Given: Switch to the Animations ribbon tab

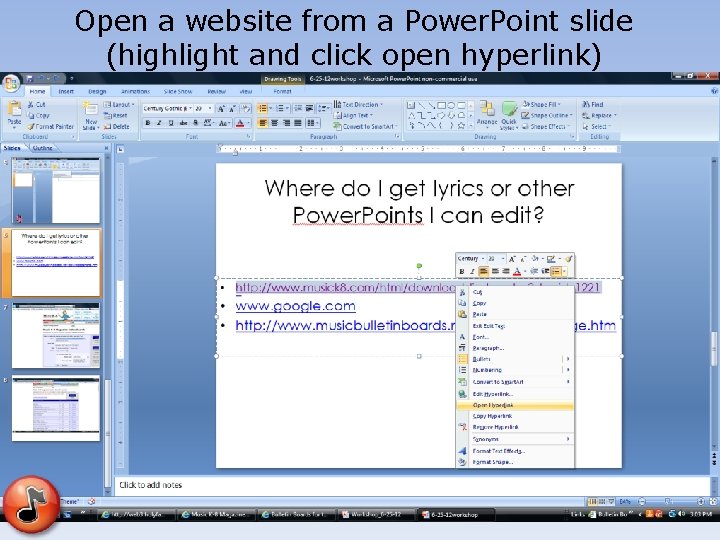Looking at the screenshot, I should (135, 91).
